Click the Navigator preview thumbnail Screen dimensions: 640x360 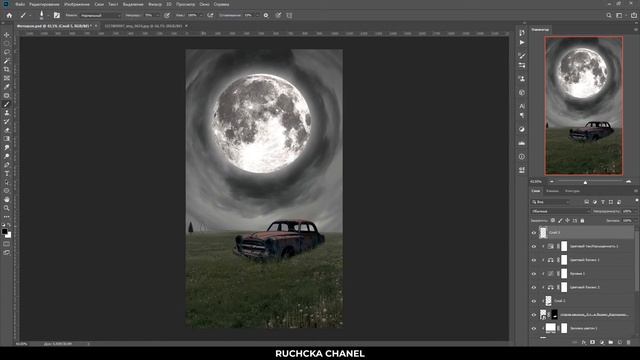(x=584, y=106)
